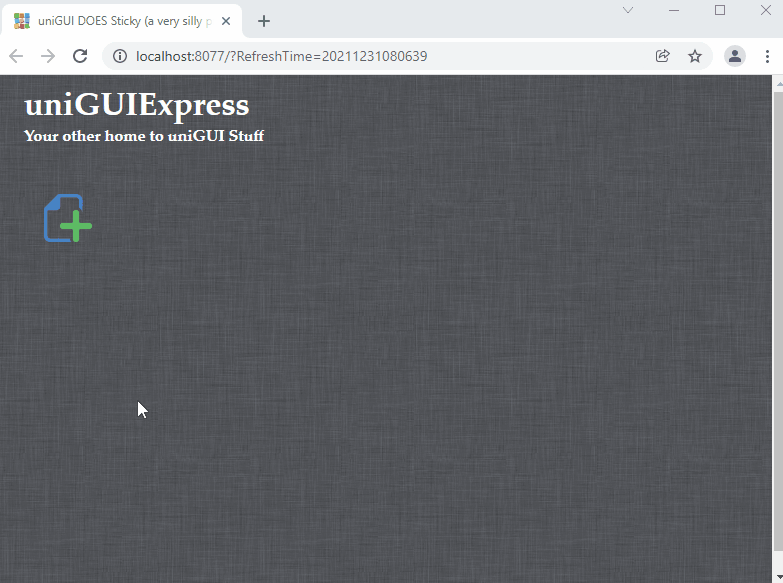Click the uniGUIExpress heading
The width and height of the screenshot is (783, 583).
137,104
